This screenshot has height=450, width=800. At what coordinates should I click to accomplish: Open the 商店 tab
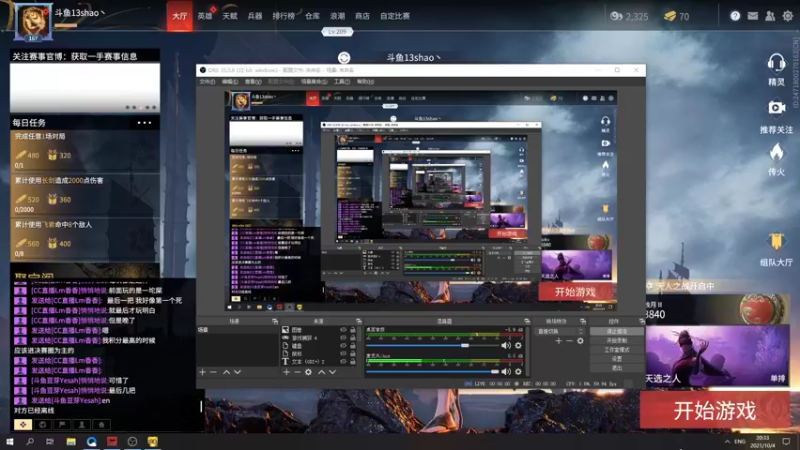(362, 16)
